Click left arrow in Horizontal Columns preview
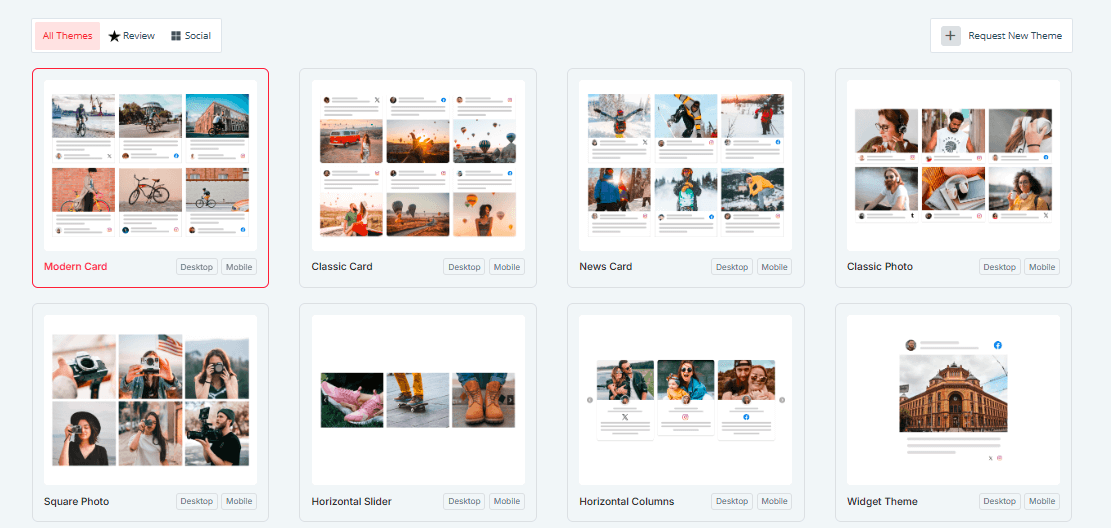Viewport: 1111px width, 528px height. 590,400
